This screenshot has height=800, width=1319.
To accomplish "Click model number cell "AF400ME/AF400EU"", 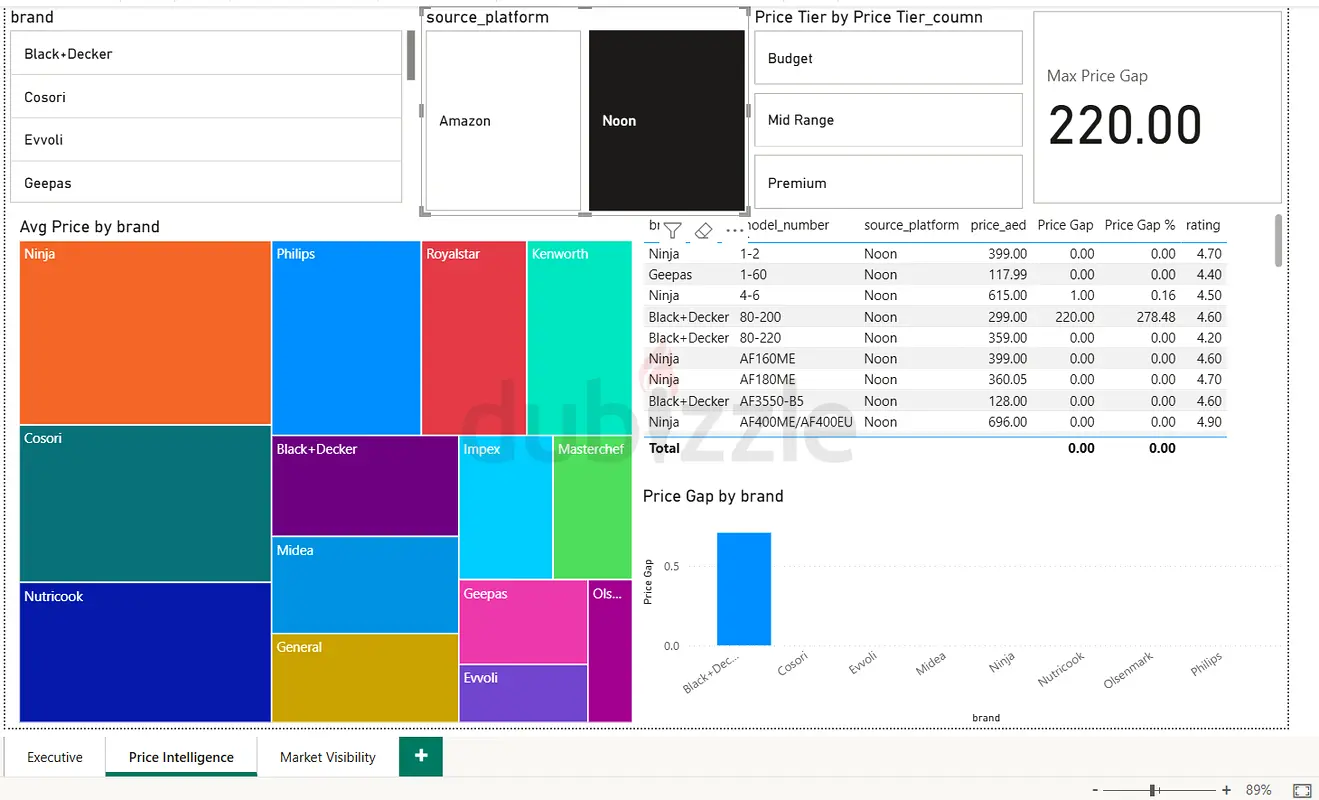I will click(x=797, y=422).
